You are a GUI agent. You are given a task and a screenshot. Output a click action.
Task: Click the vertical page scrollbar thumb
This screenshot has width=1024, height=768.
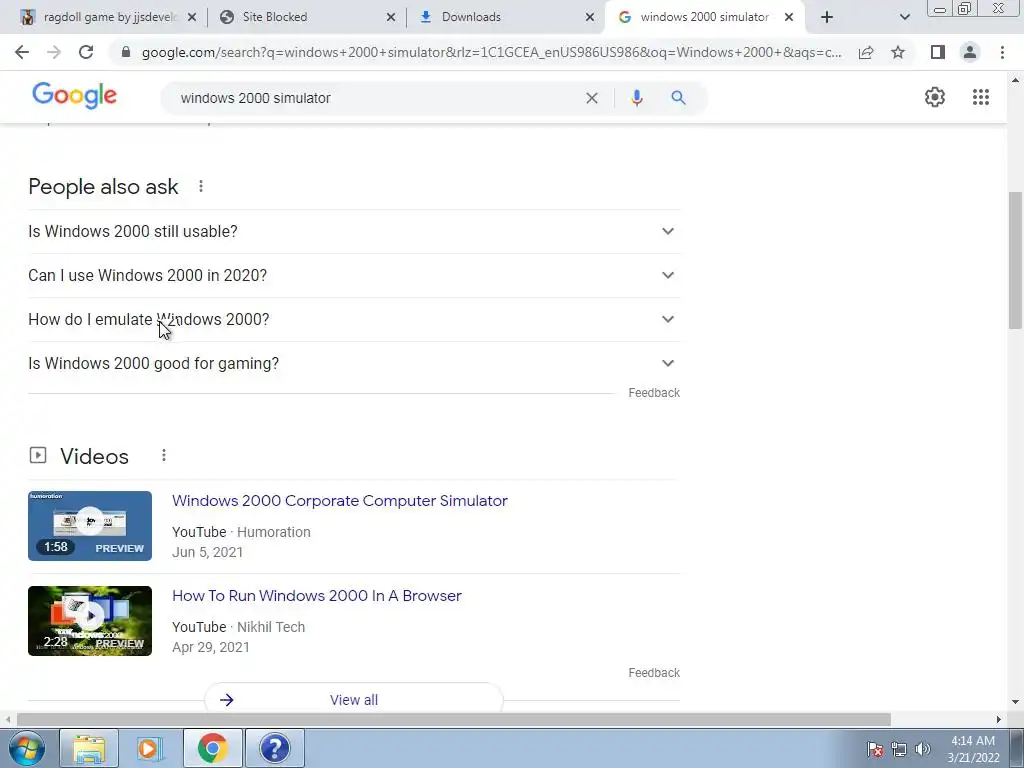[1016, 260]
